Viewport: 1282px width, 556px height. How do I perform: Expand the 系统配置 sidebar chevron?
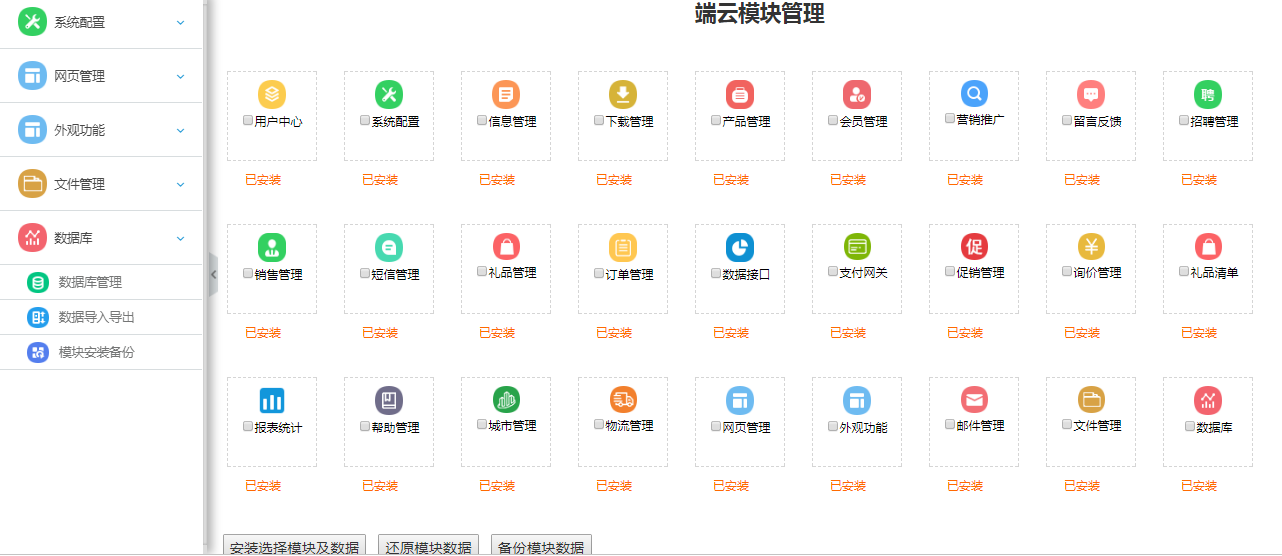pos(181,22)
